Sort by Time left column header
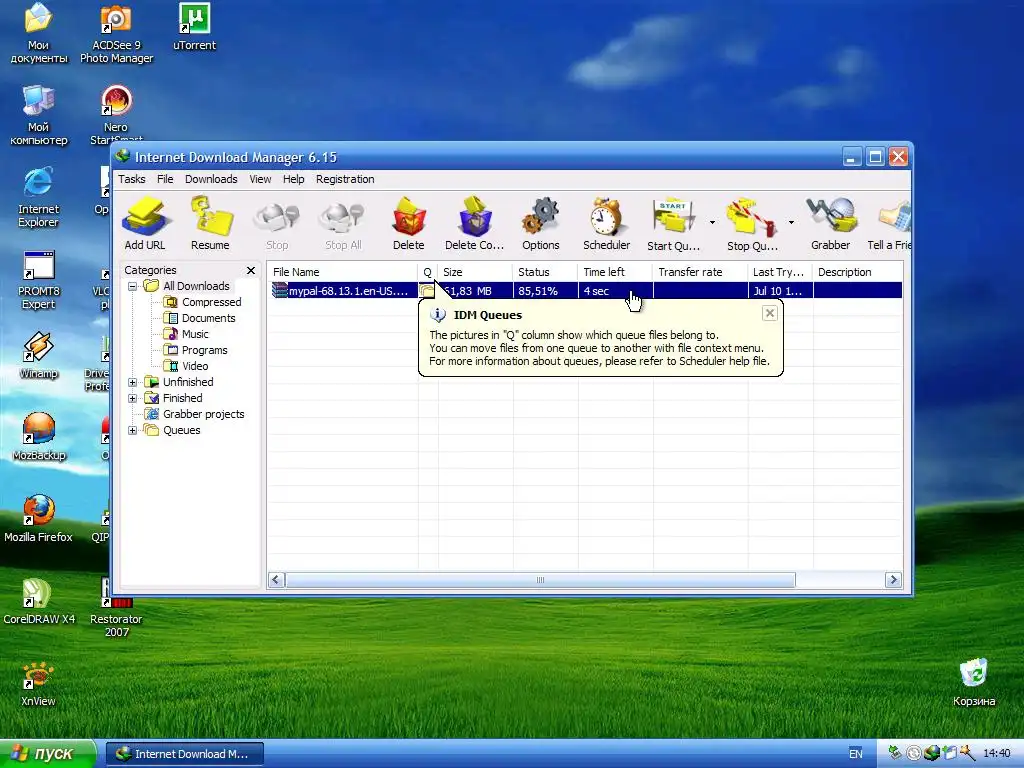Image resolution: width=1024 pixels, height=768 pixels. point(615,272)
